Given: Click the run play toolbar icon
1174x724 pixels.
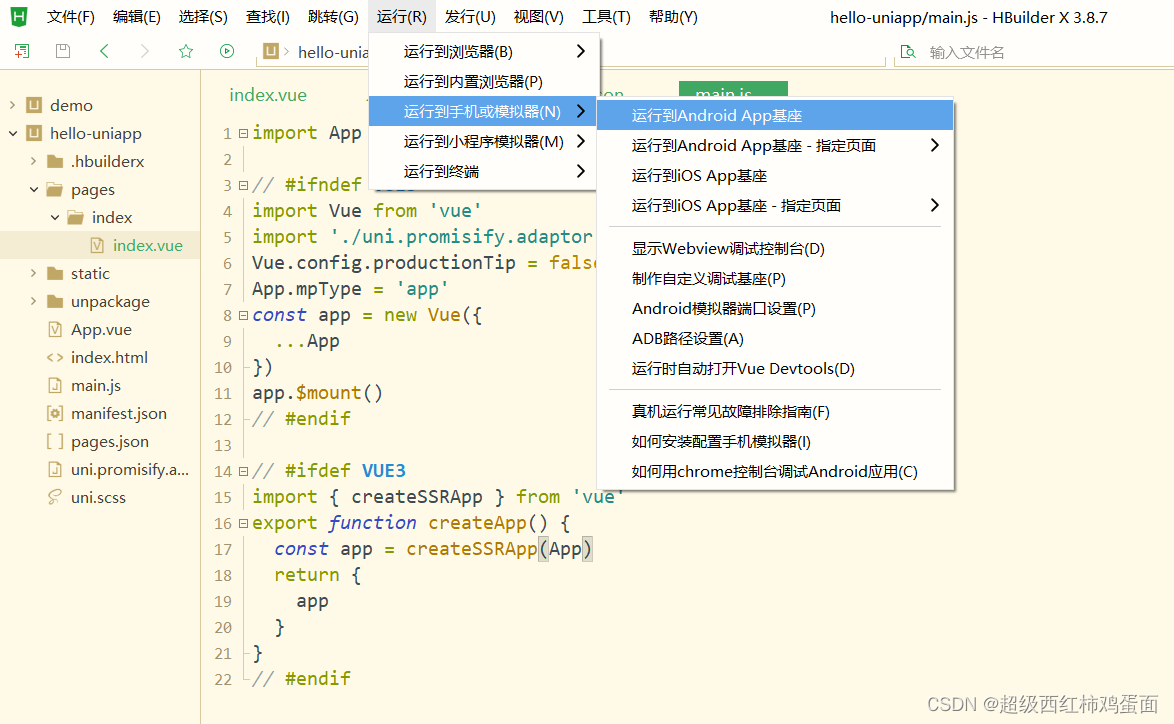Looking at the screenshot, I should point(227,51).
